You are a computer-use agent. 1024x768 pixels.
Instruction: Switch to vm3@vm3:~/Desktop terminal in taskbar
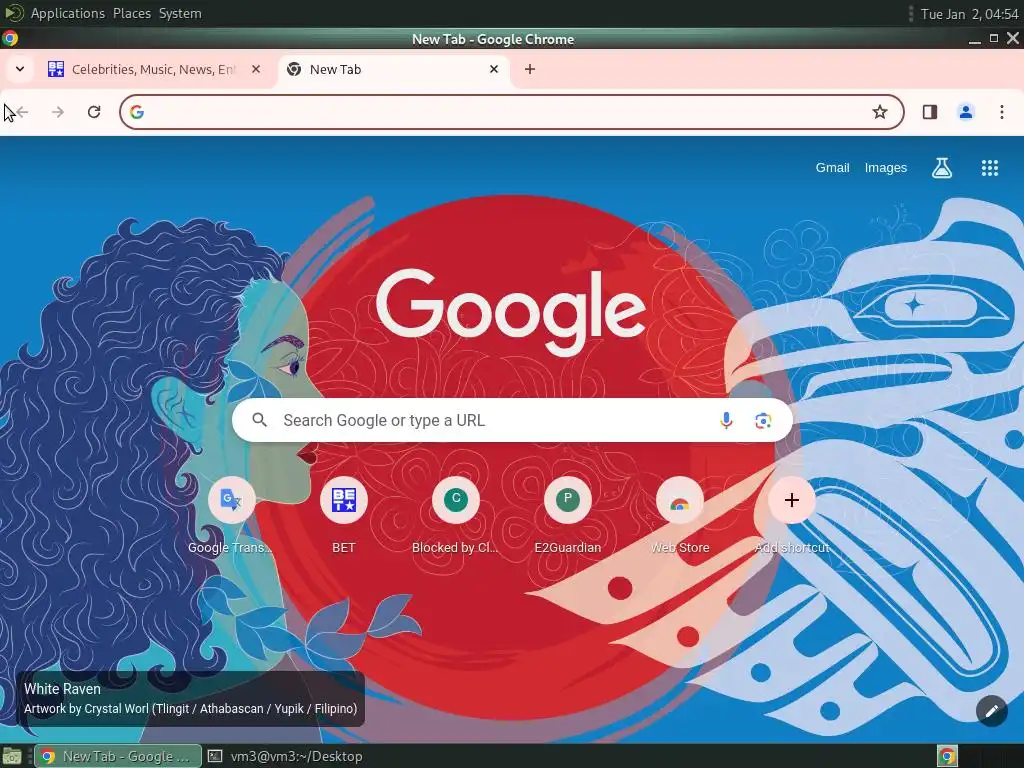pyautogui.click(x=285, y=756)
